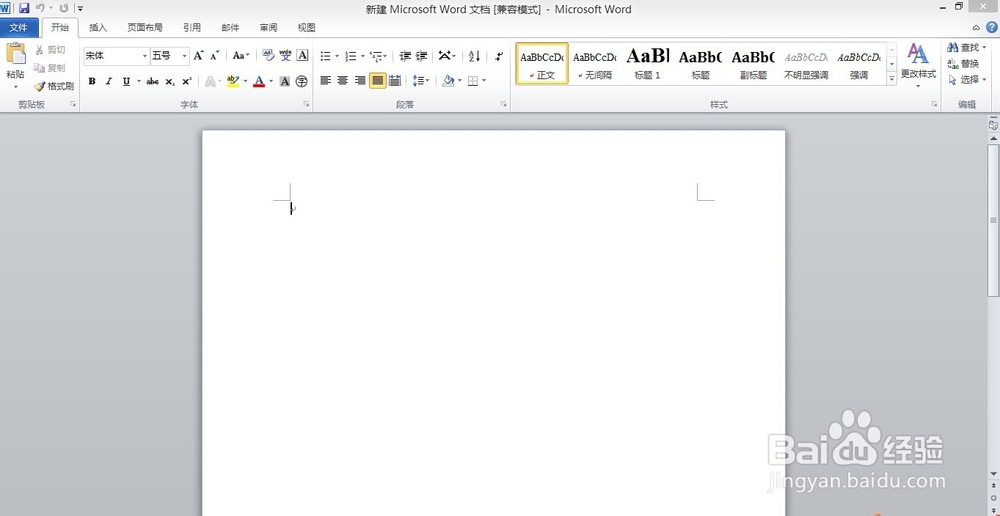The height and width of the screenshot is (516, 1000).
Task: Toggle Justify alignment
Action: 378,80
